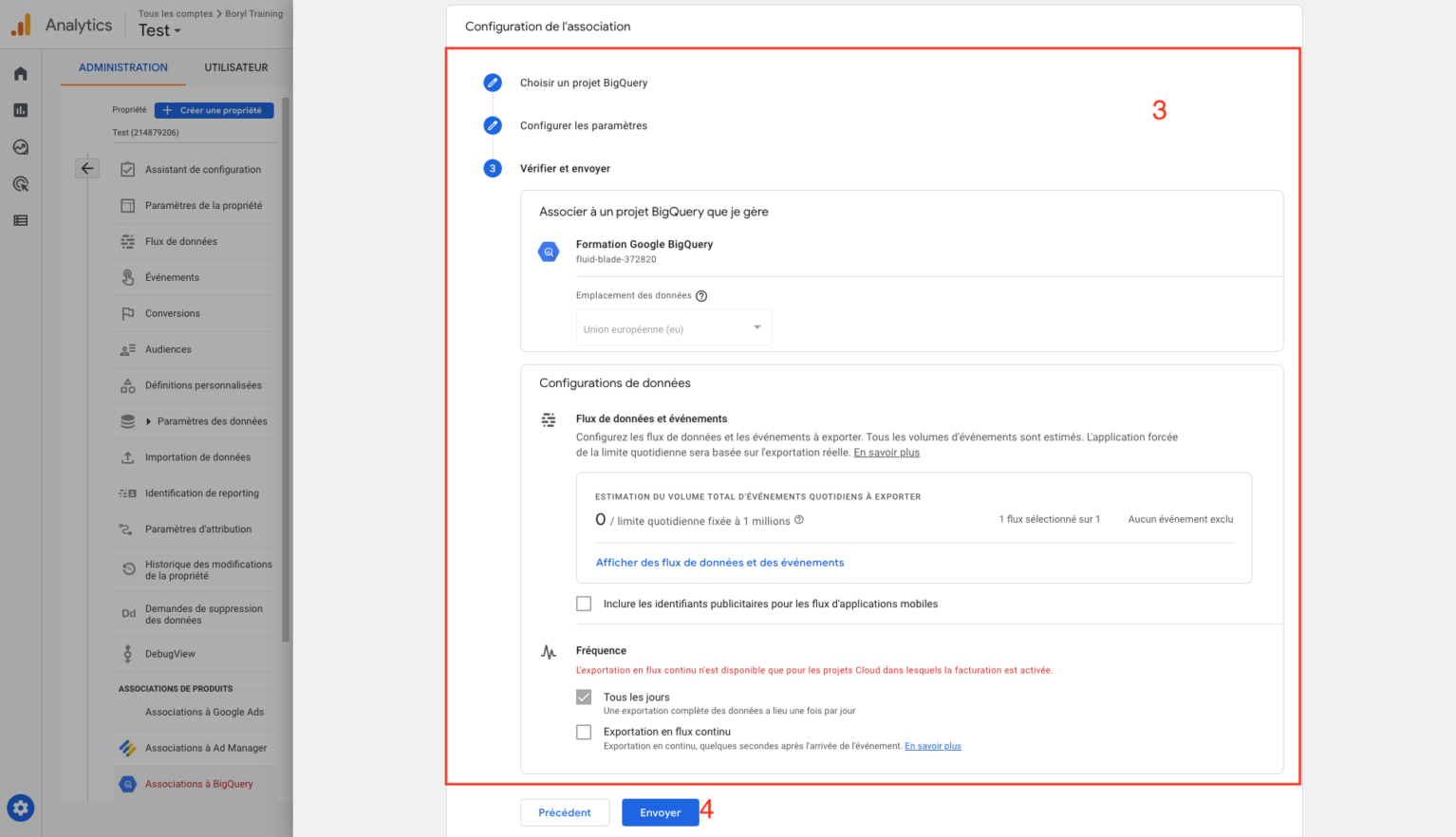Enable Exportation en flux continu
This screenshot has height=837, width=1456.
click(x=584, y=732)
